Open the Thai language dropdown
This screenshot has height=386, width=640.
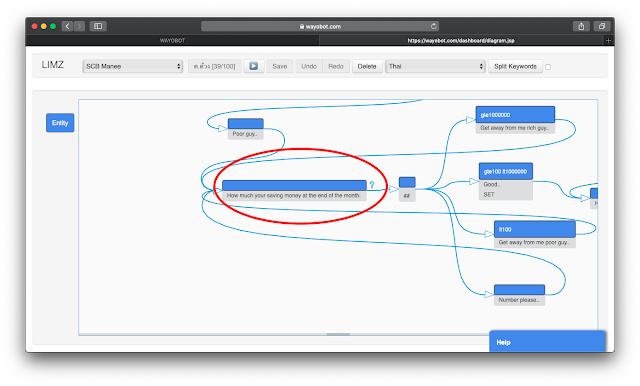click(435, 66)
